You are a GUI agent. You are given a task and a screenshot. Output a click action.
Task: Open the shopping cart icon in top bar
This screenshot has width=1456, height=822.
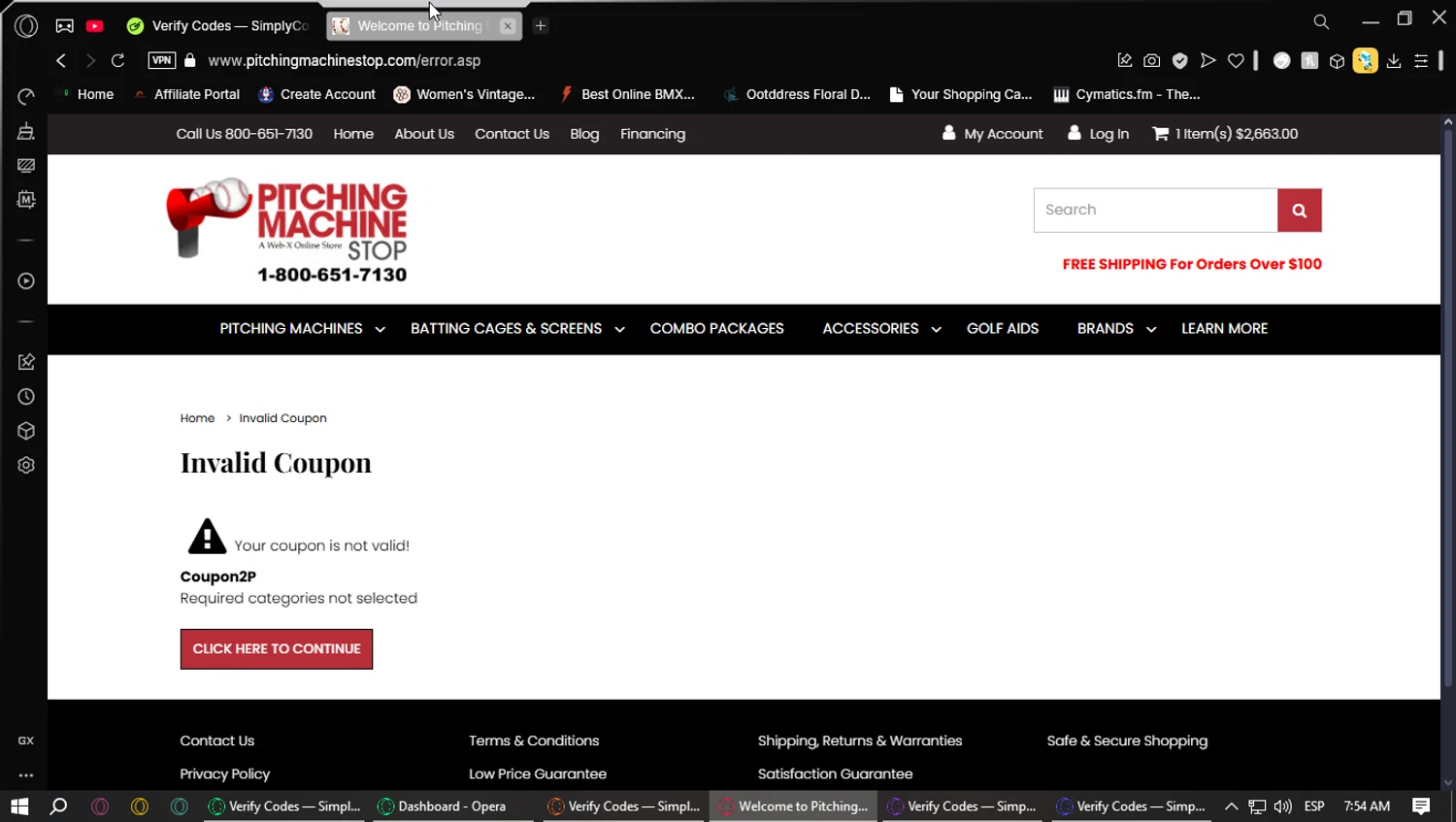click(1160, 134)
